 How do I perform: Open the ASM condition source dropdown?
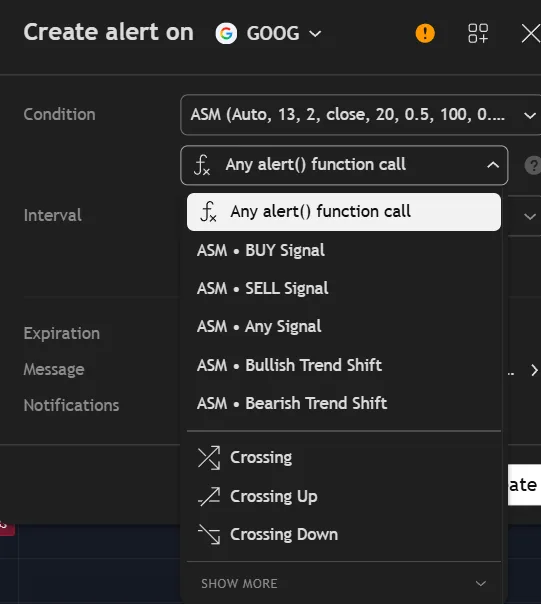[x=361, y=115]
